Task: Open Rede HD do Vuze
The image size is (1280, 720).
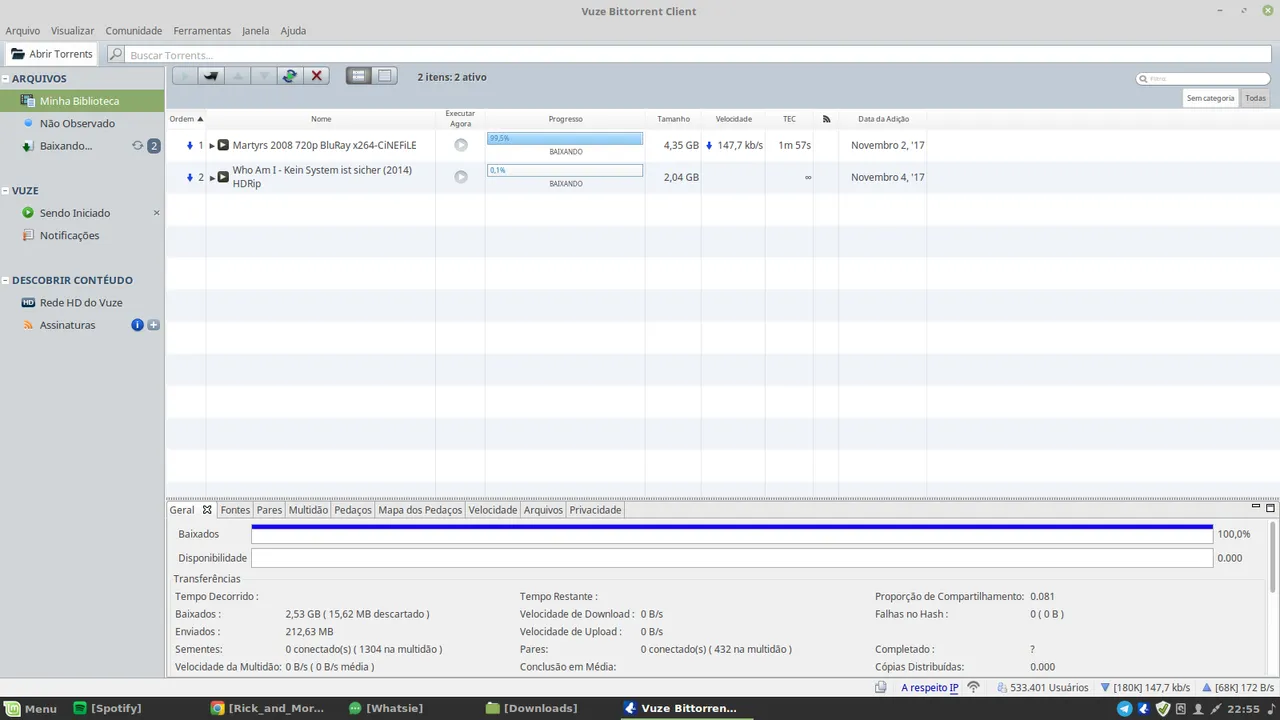Action: click(x=82, y=303)
